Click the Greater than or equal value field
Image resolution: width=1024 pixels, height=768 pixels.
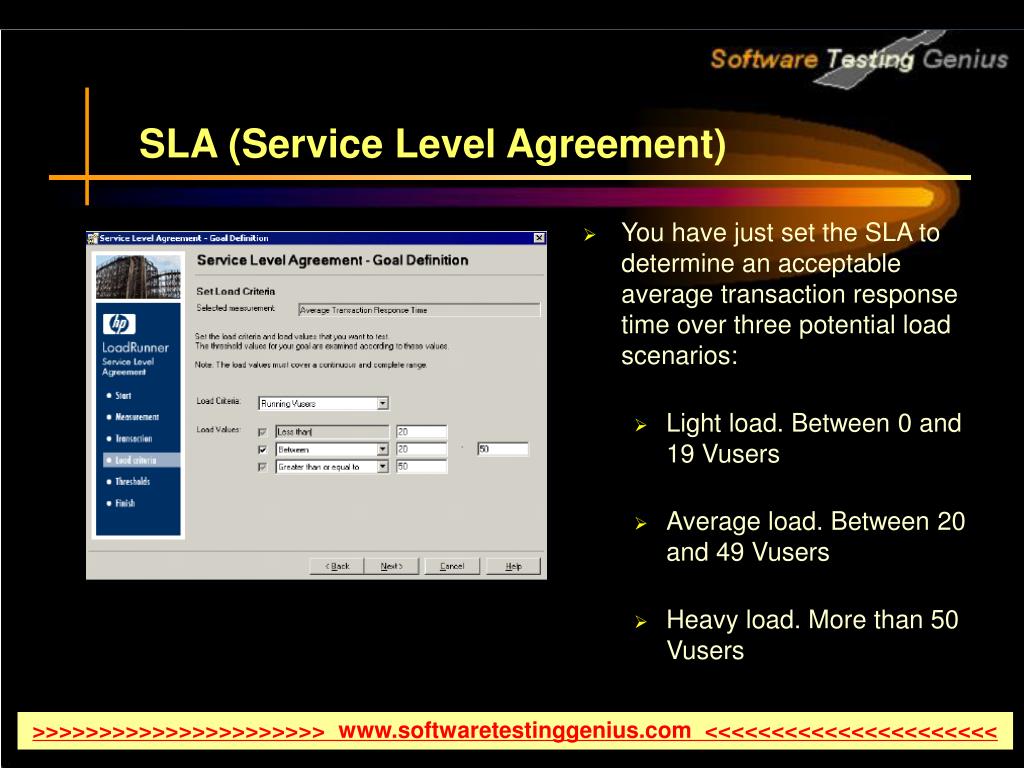421,466
